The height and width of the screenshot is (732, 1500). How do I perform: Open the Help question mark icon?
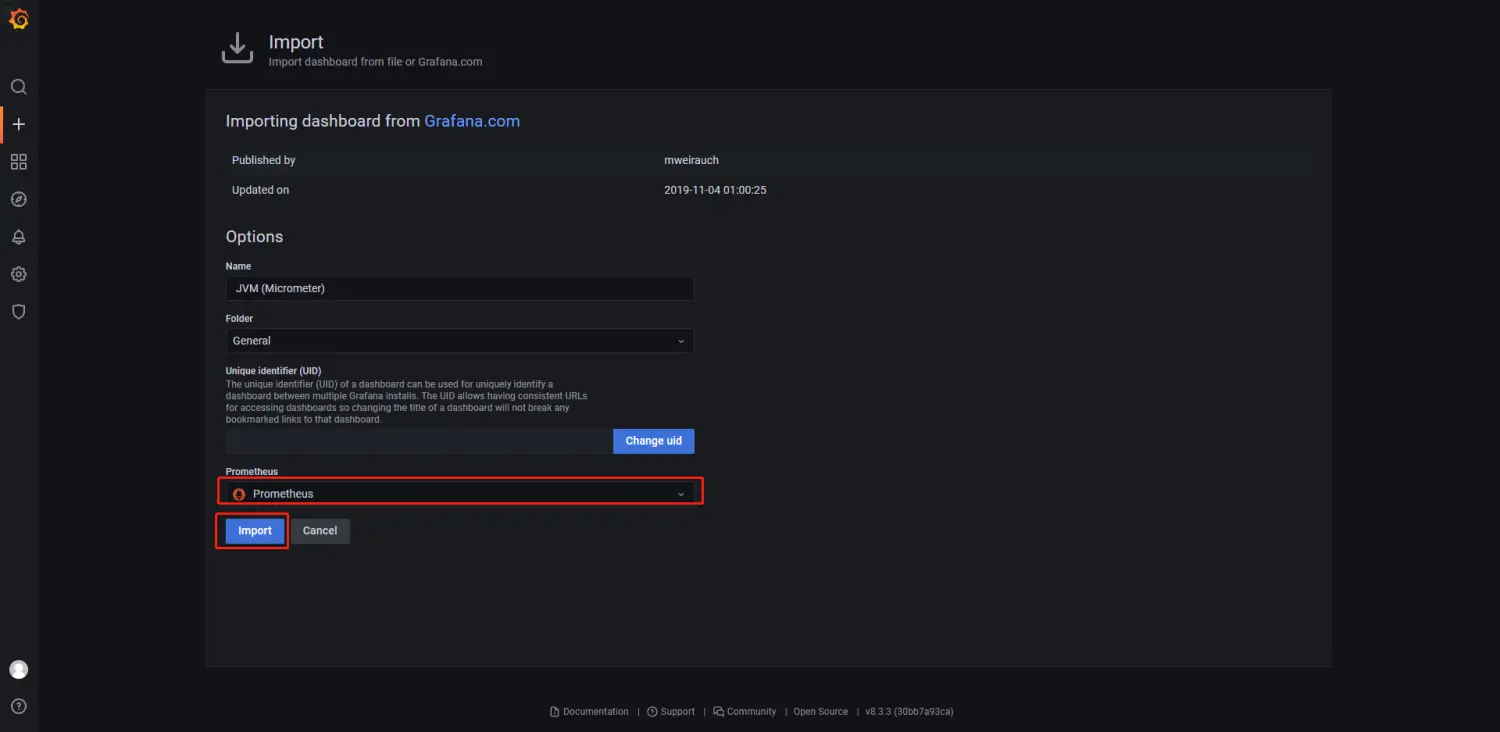pyautogui.click(x=18, y=706)
